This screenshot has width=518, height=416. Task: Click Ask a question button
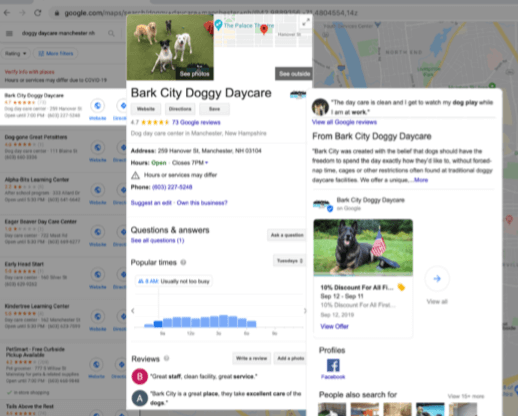287,235
